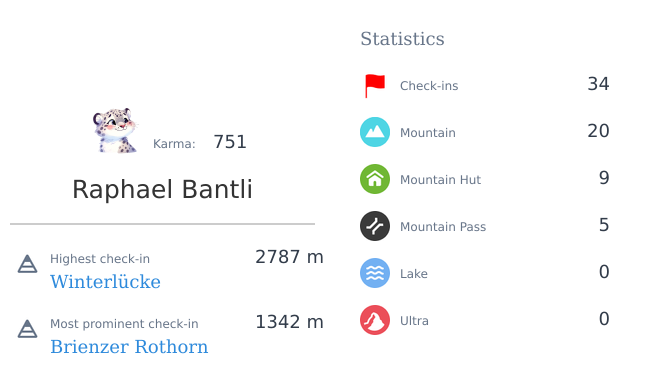The image size is (650, 385).
Task: Open the Winterlücke link
Action: tap(105, 282)
